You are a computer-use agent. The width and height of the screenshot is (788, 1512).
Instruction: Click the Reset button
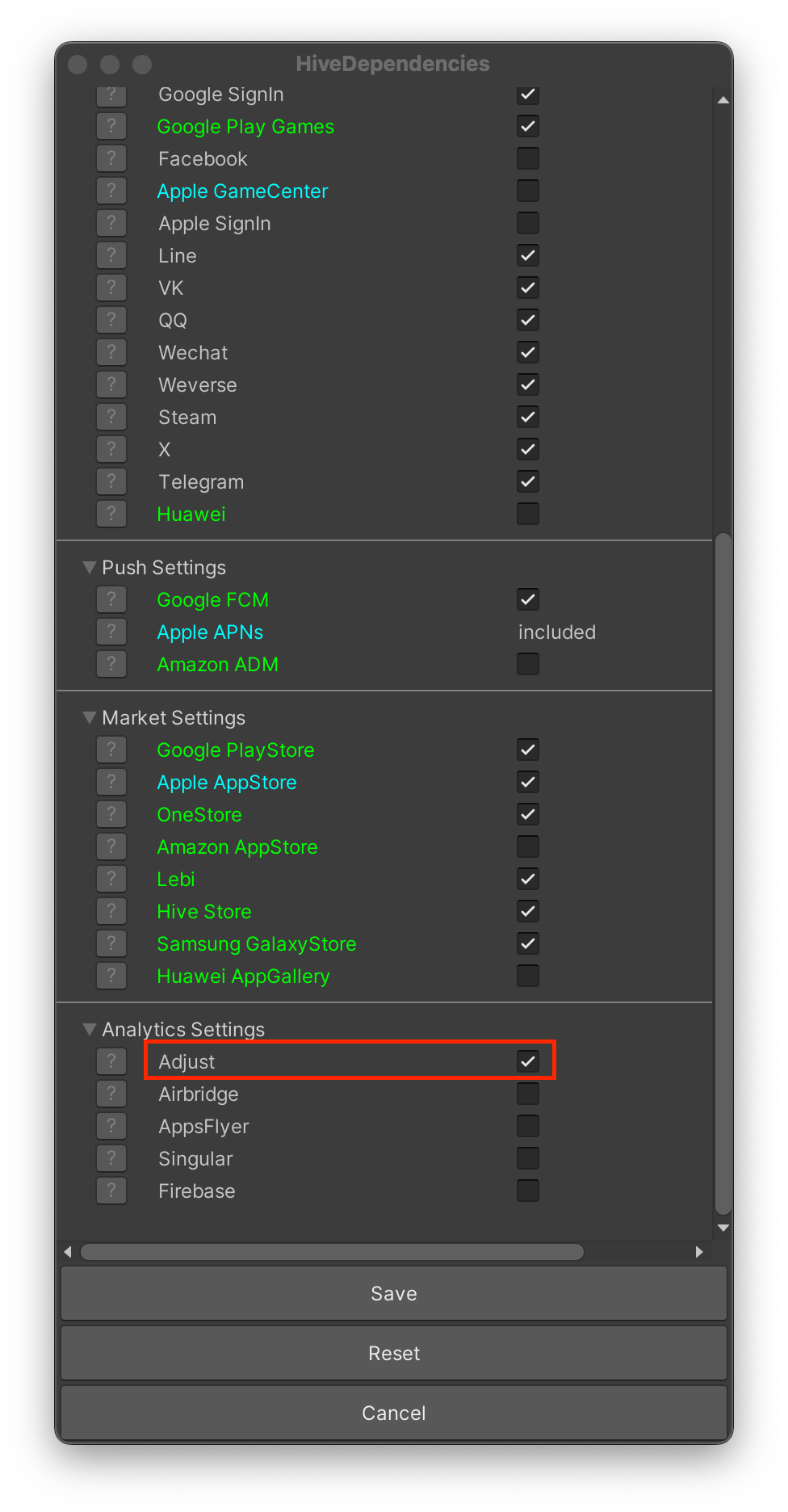click(x=394, y=1353)
